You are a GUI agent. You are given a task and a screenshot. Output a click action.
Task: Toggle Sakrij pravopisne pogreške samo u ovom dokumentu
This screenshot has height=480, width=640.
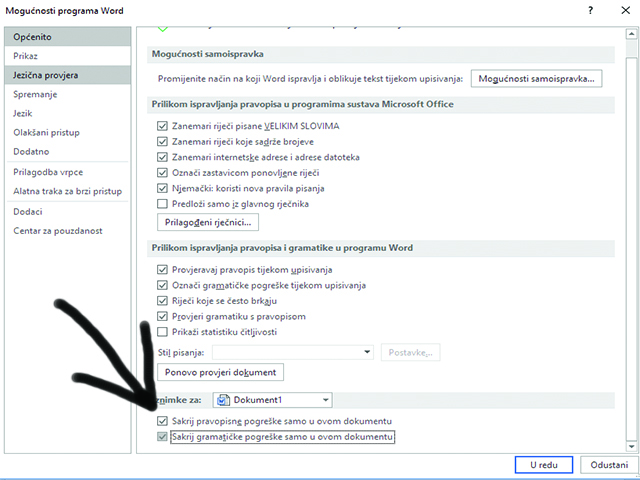click(x=162, y=421)
